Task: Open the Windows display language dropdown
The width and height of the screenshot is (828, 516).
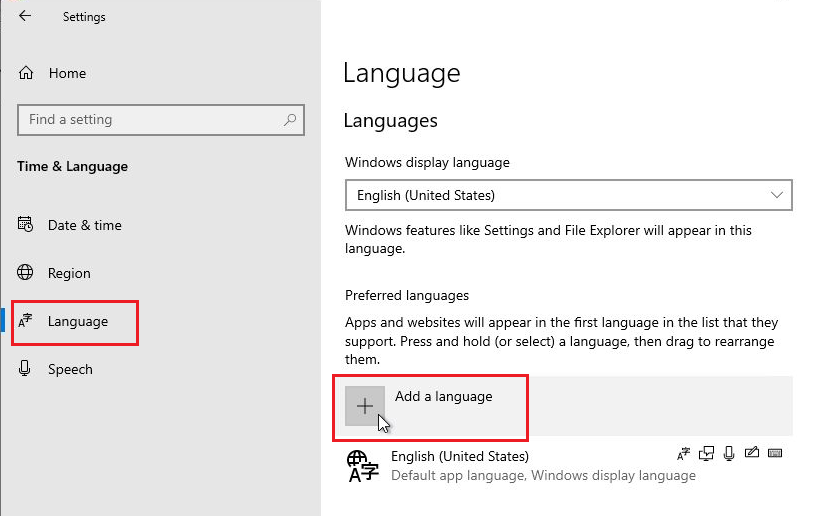Action: (569, 195)
